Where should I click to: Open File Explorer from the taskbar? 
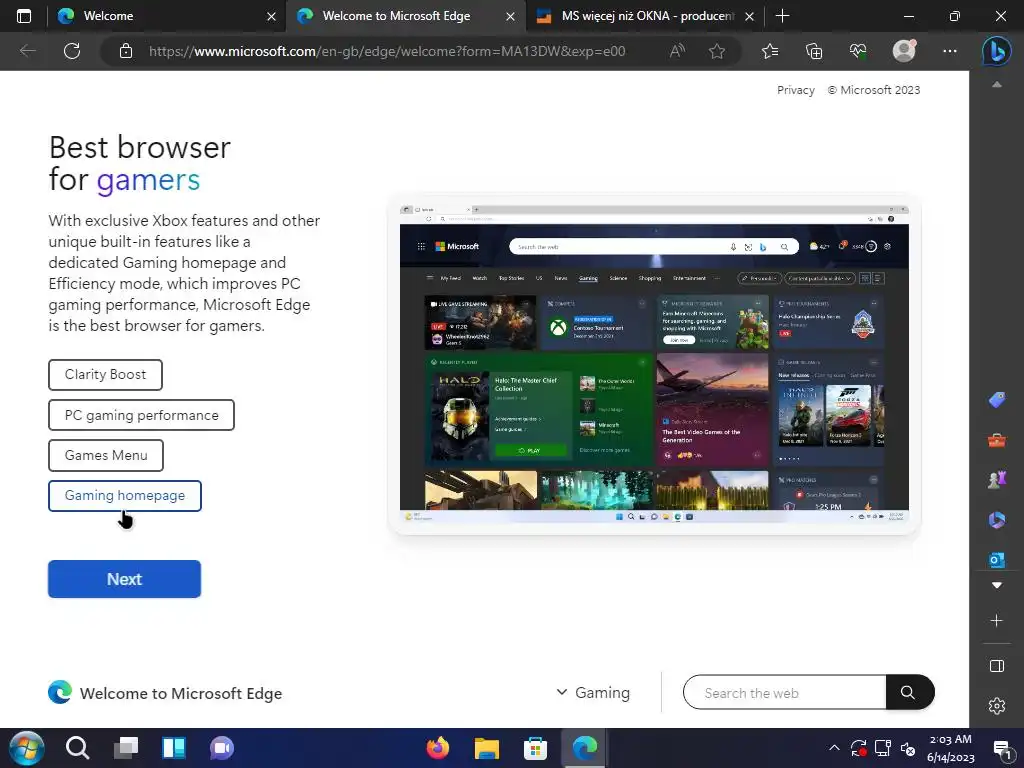click(487, 748)
